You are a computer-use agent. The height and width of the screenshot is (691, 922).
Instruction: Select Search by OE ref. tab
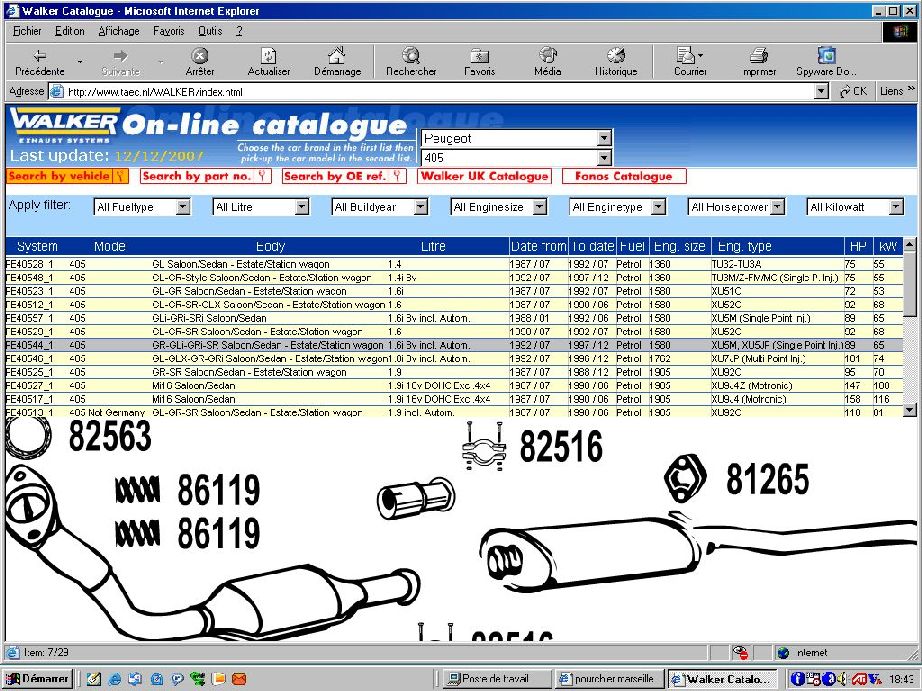[344, 176]
